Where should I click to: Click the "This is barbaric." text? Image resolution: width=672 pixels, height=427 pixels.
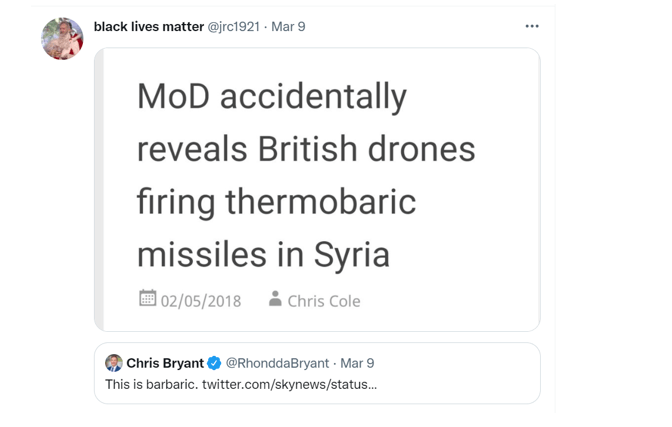[x=151, y=384]
